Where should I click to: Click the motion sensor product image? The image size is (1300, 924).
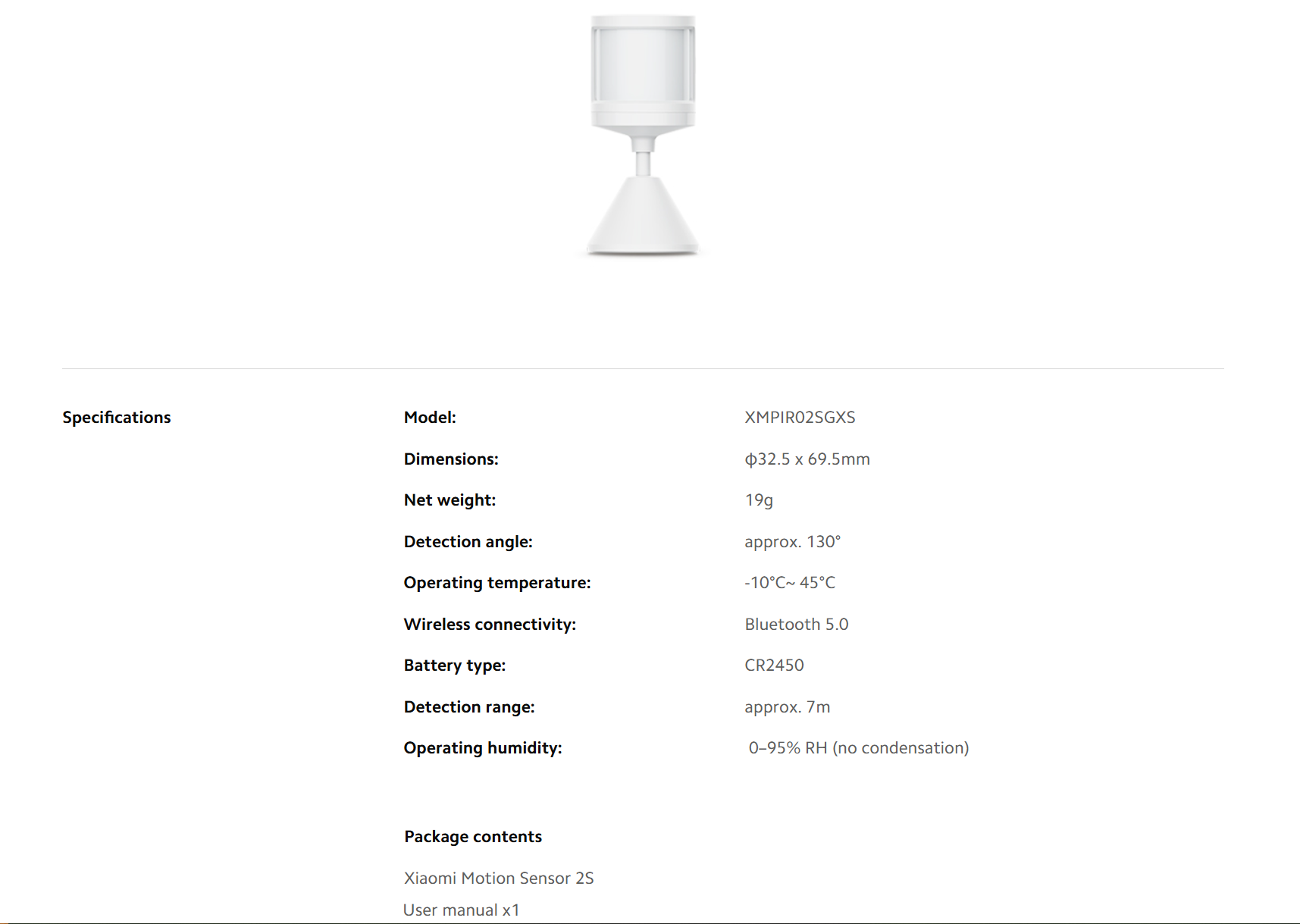point(643,136)
